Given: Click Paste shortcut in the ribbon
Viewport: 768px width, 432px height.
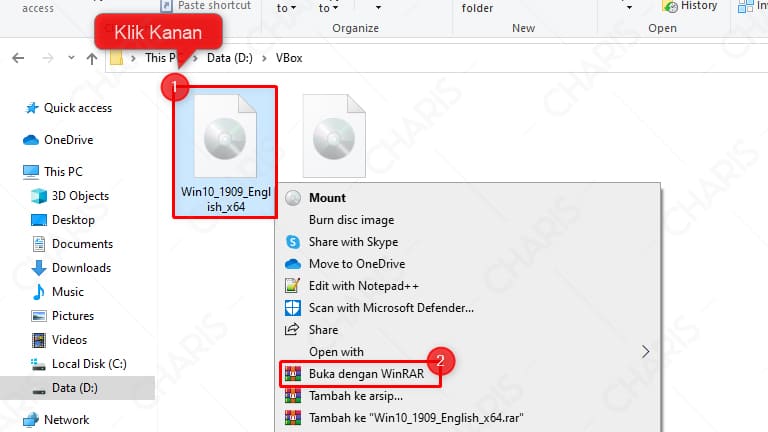Looking at the screenshot, I should coord(206,6).
